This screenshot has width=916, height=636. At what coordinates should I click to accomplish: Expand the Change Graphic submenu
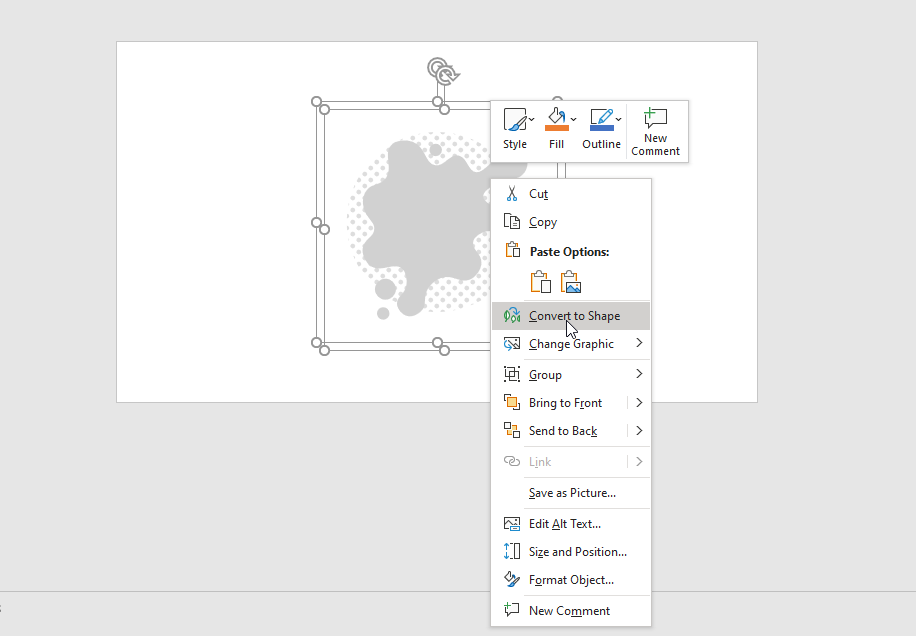[x=639, y=344]
